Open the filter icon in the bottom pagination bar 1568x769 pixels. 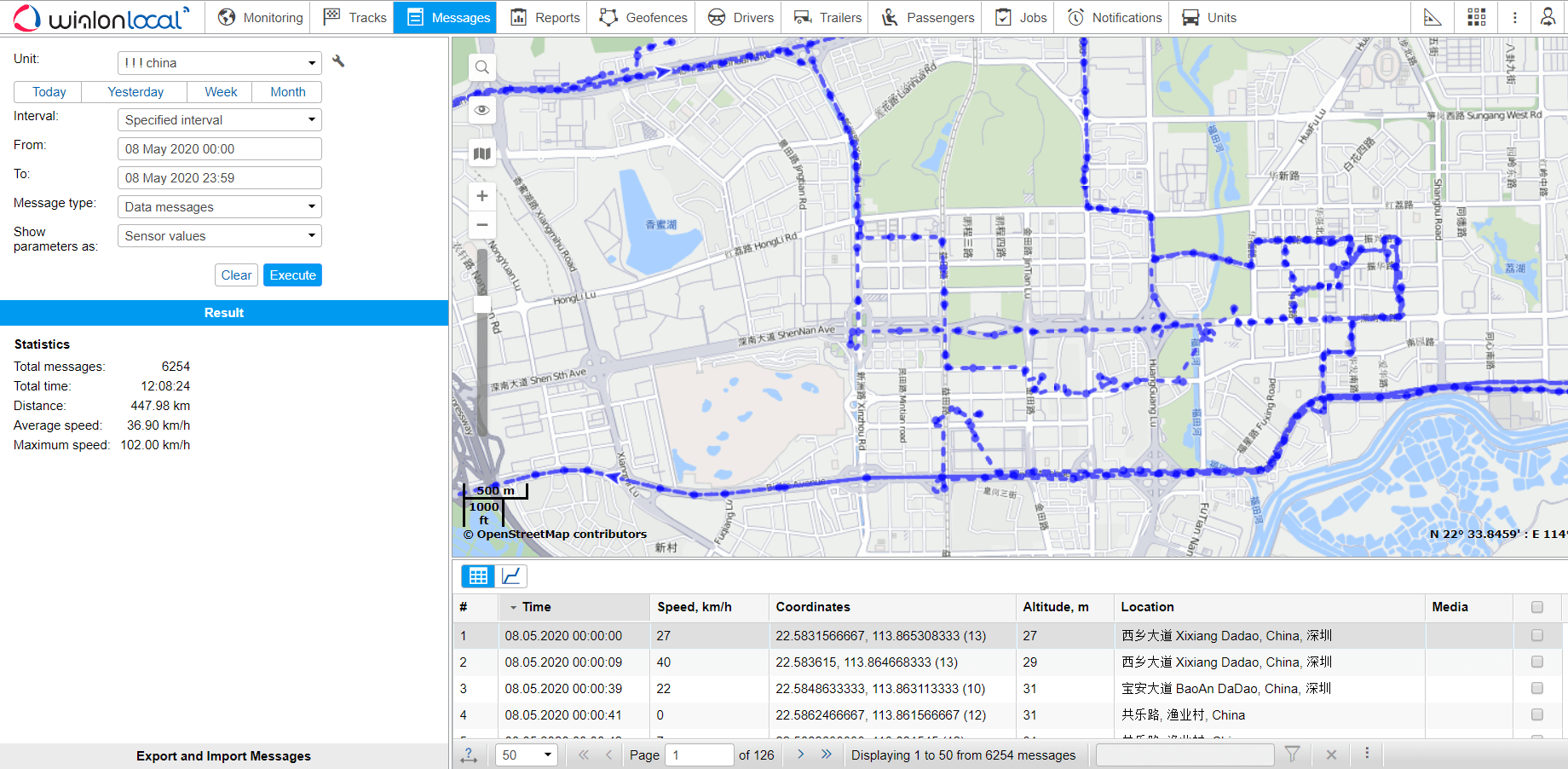(x=1293, y=755)
